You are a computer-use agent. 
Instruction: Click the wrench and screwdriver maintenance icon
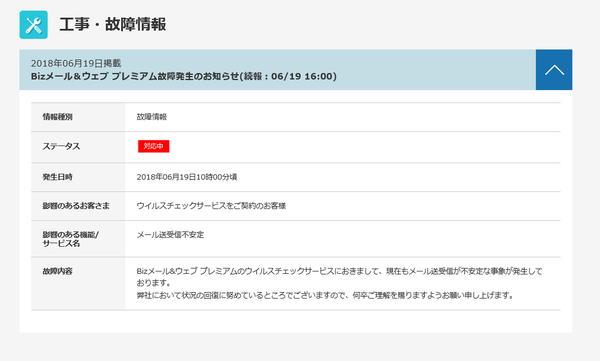coord(34,25)
